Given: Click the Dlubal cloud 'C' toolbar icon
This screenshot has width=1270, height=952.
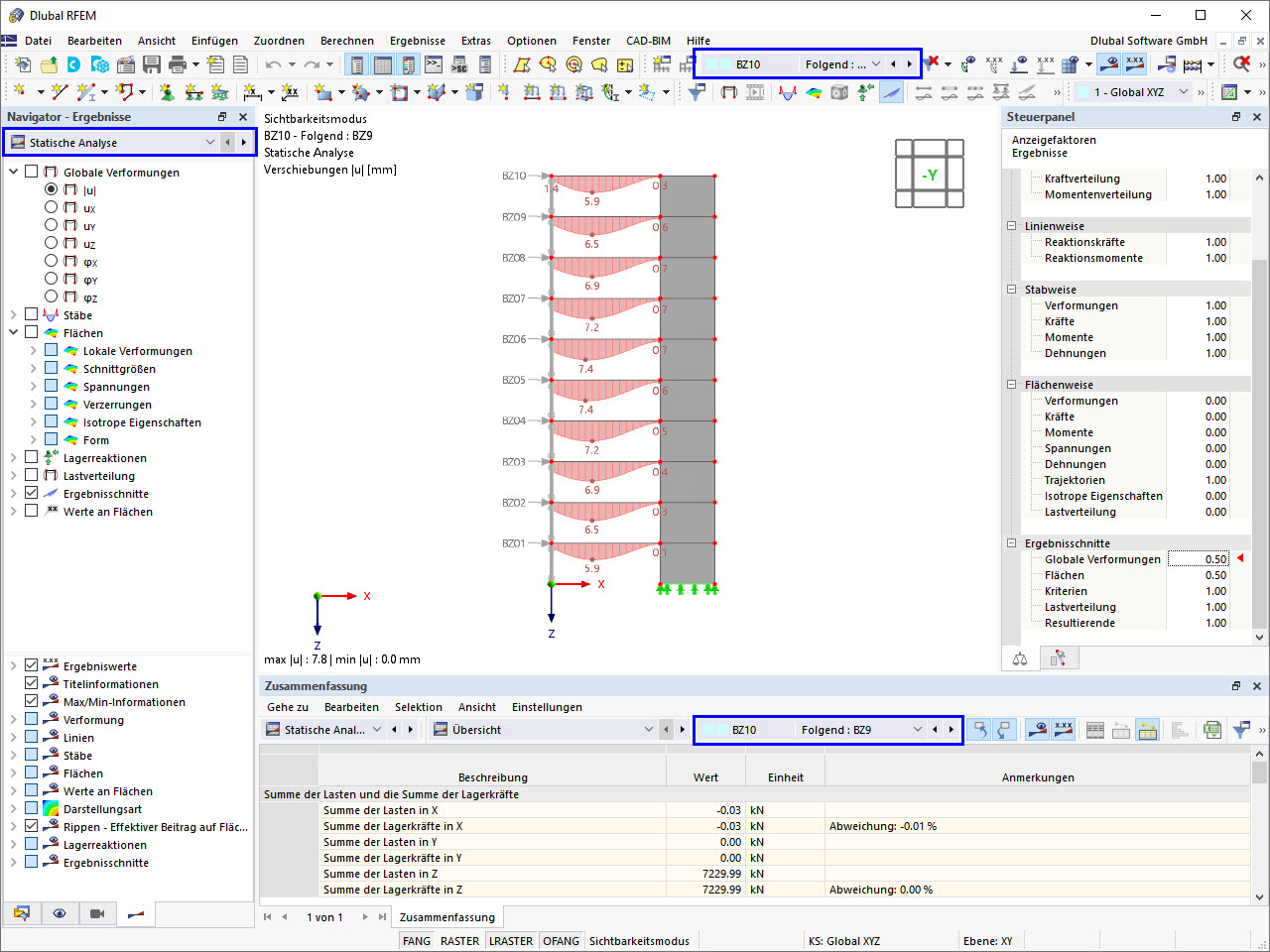Looking at the screenshot, I should (x=74, y=64).
